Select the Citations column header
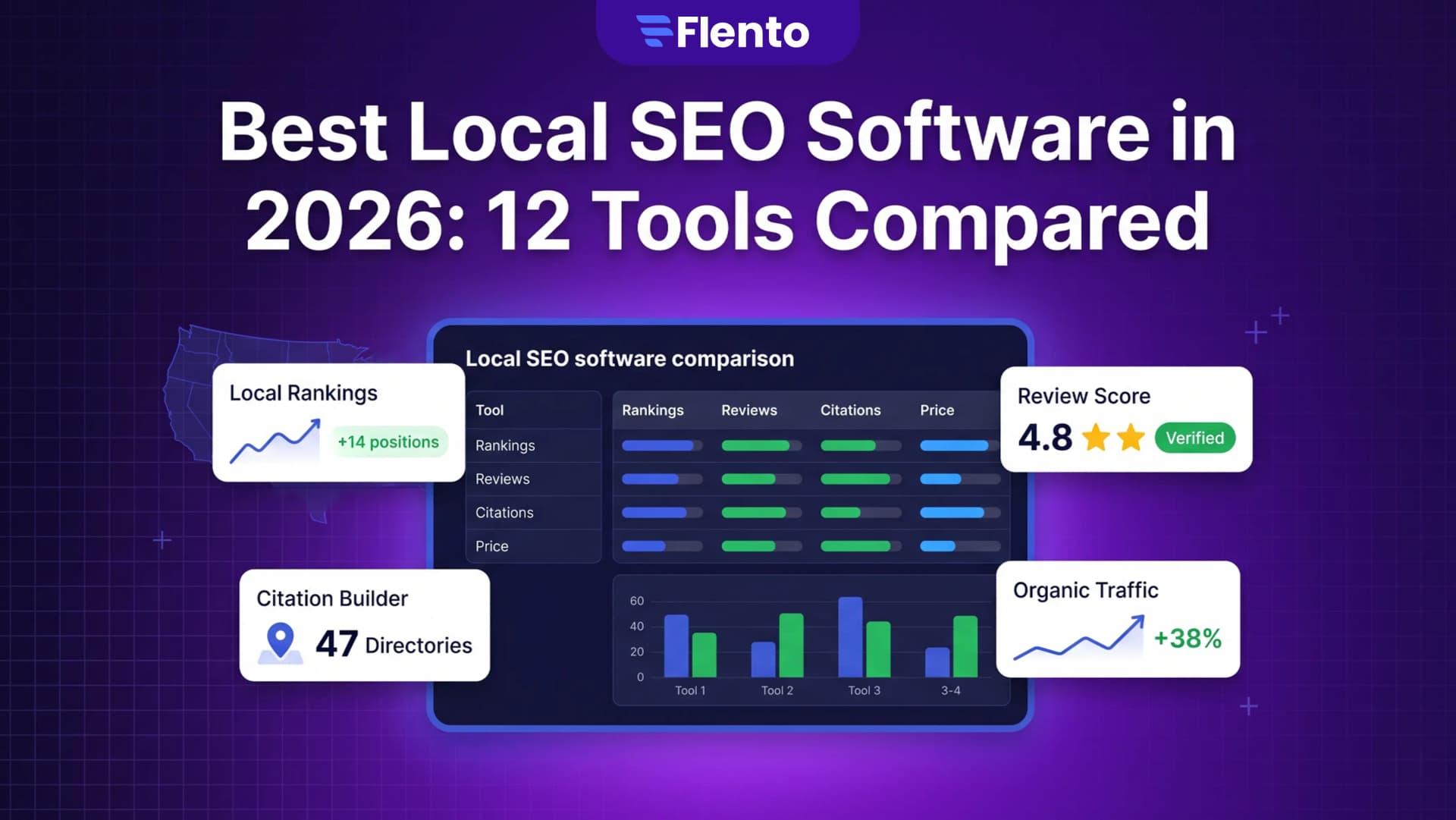The image size is (1456, 820). pos(851,410)
